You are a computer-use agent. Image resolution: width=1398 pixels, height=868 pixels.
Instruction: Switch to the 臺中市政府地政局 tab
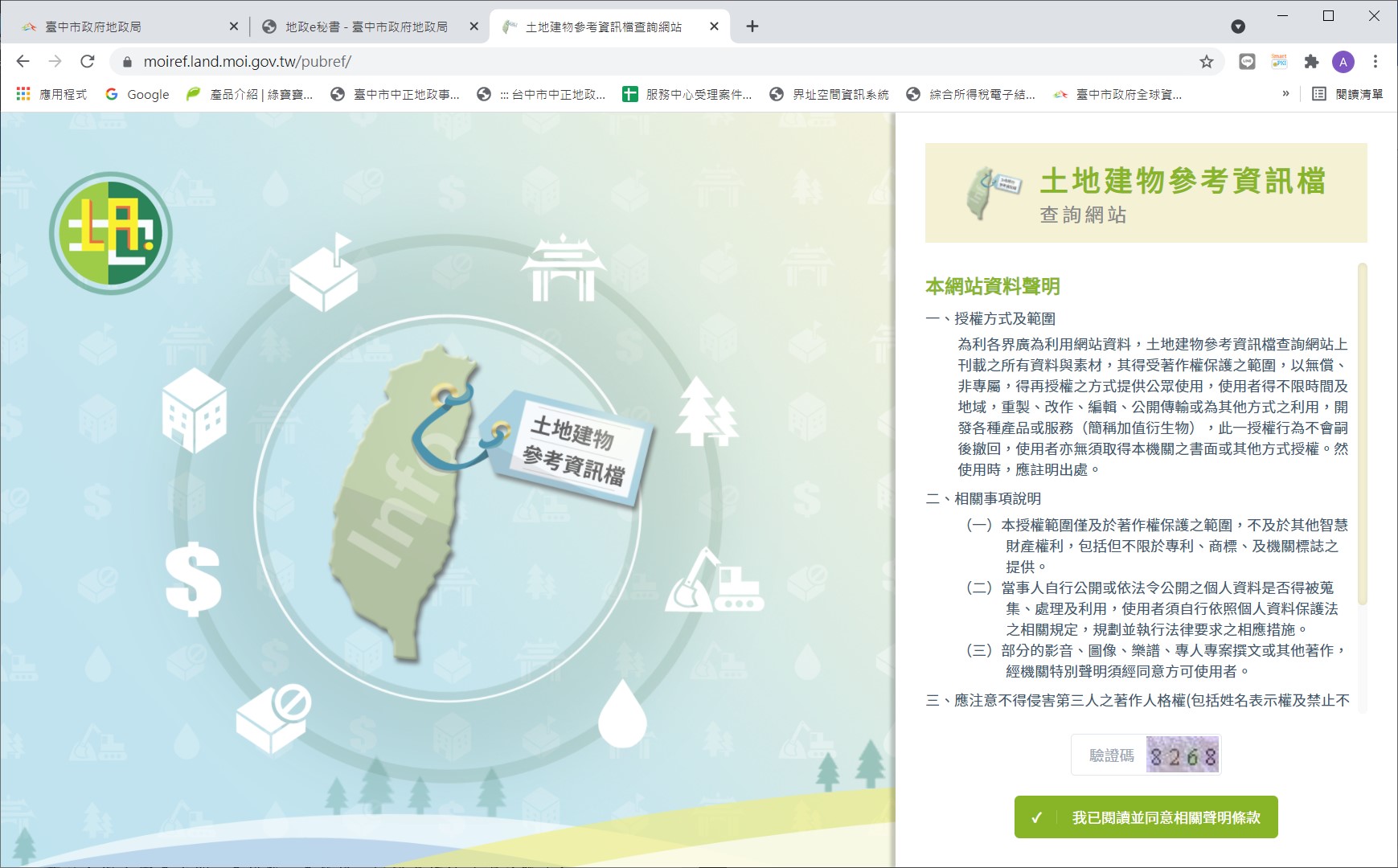coord(121,27)
